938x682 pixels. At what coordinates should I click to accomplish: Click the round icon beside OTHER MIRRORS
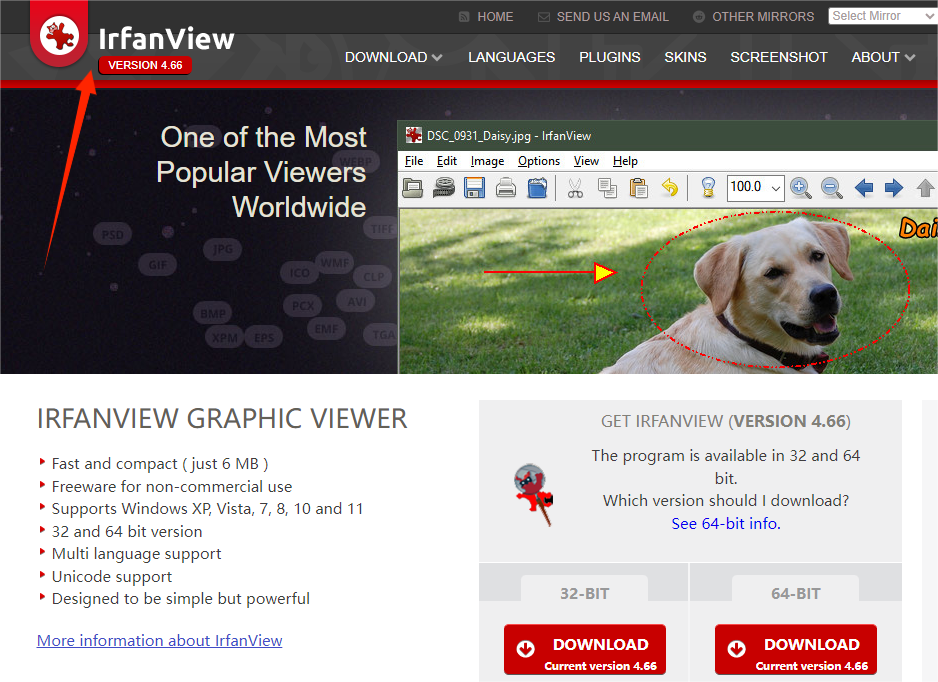(x=699, y=17)
